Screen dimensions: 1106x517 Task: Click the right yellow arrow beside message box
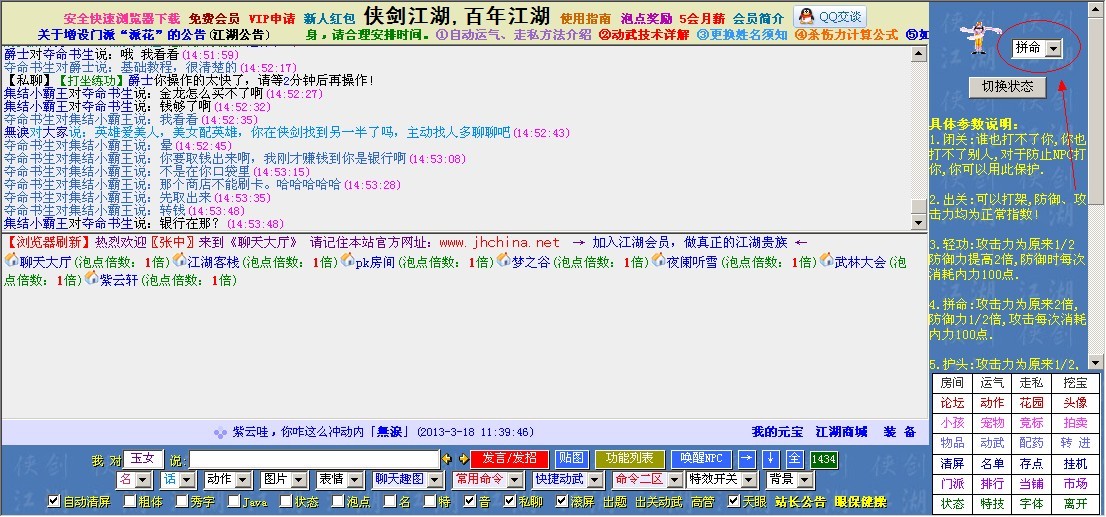coord(463,459)
